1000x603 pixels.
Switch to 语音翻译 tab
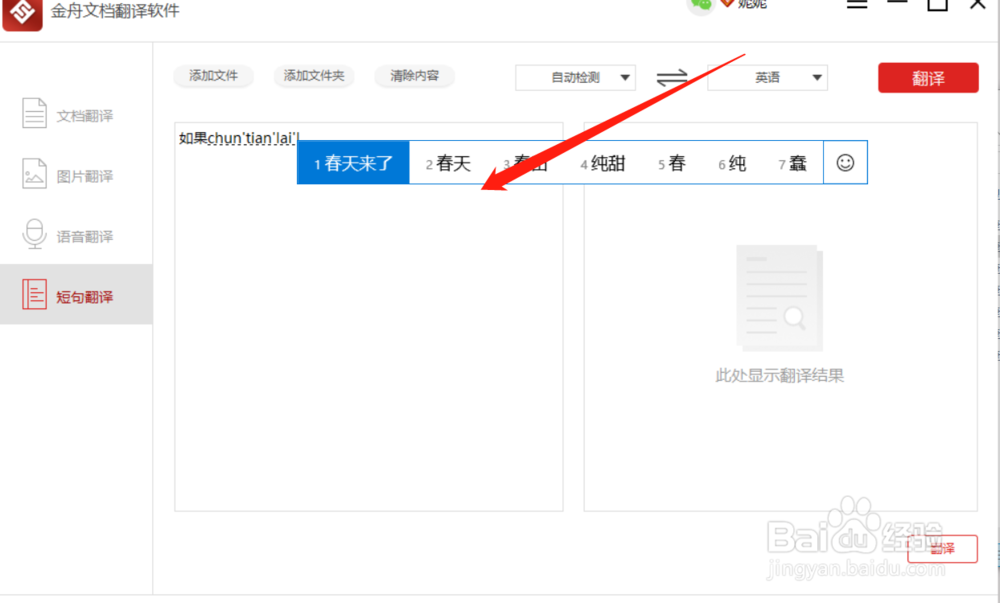click(x=77, y=235)
